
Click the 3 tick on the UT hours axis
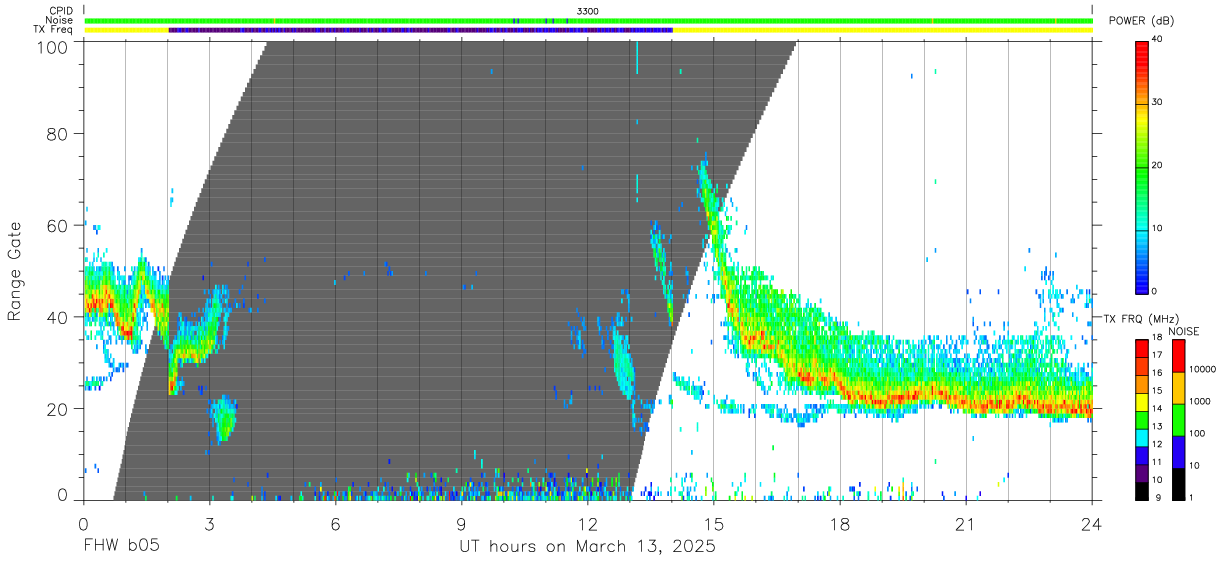point(209,523)
